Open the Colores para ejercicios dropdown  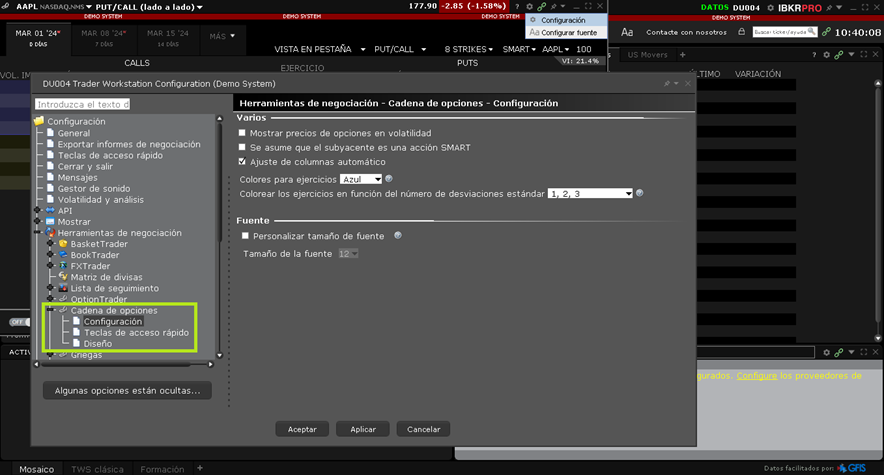coord(361,179)
